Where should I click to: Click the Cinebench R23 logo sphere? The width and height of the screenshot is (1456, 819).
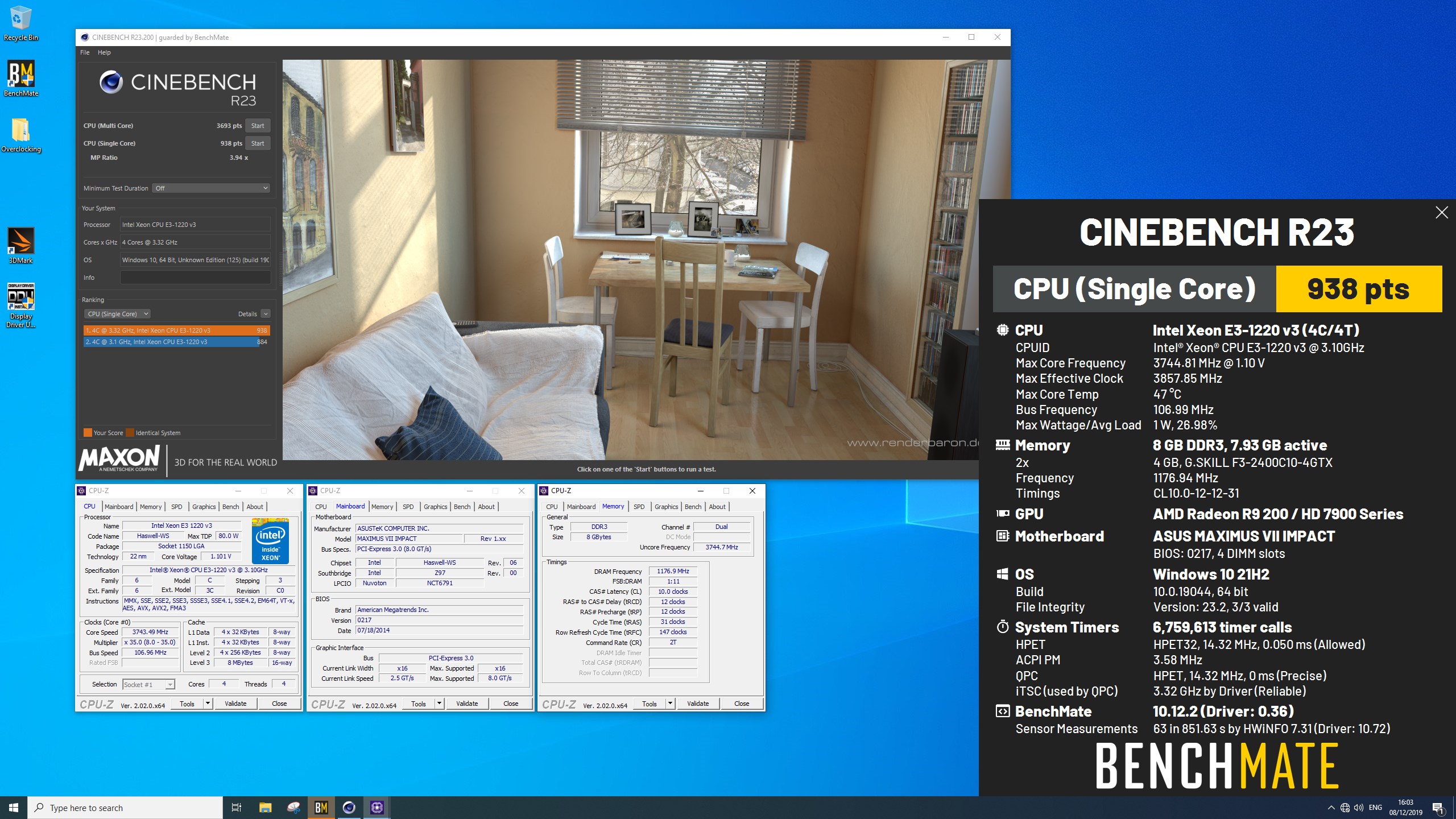coord(111,82)
